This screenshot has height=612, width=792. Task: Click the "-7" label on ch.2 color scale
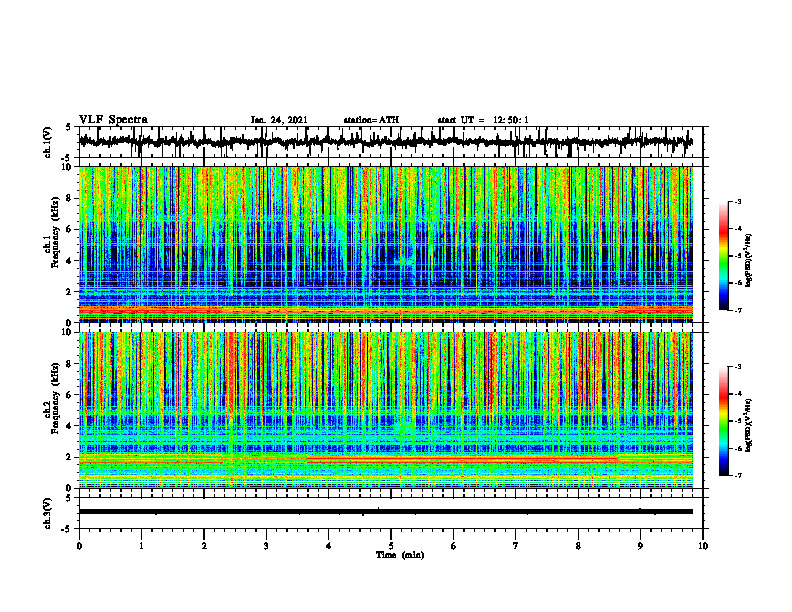click(x=738, y=476)
